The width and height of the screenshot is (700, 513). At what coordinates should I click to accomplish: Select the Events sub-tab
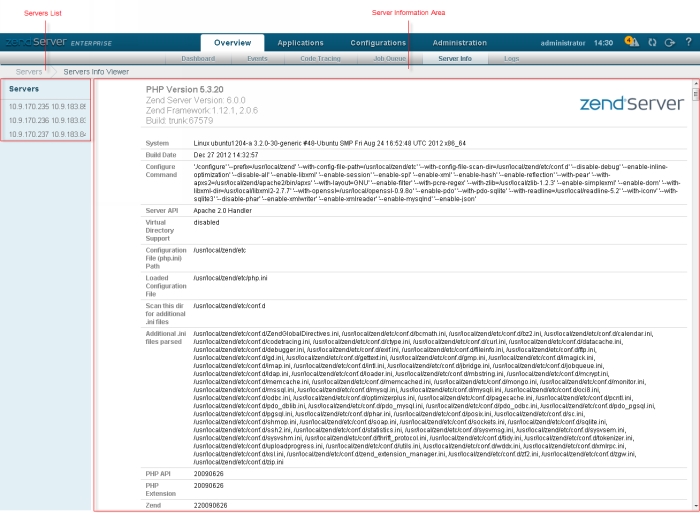pos(257,59)
